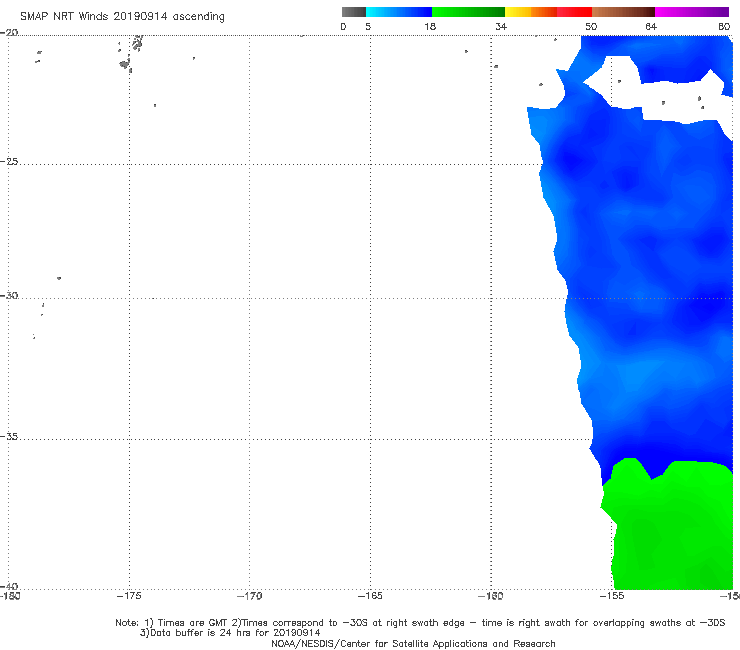Click the yellow-orange segment of the color bar
This screenshot has height=650, width=740.
pos(531,12)
